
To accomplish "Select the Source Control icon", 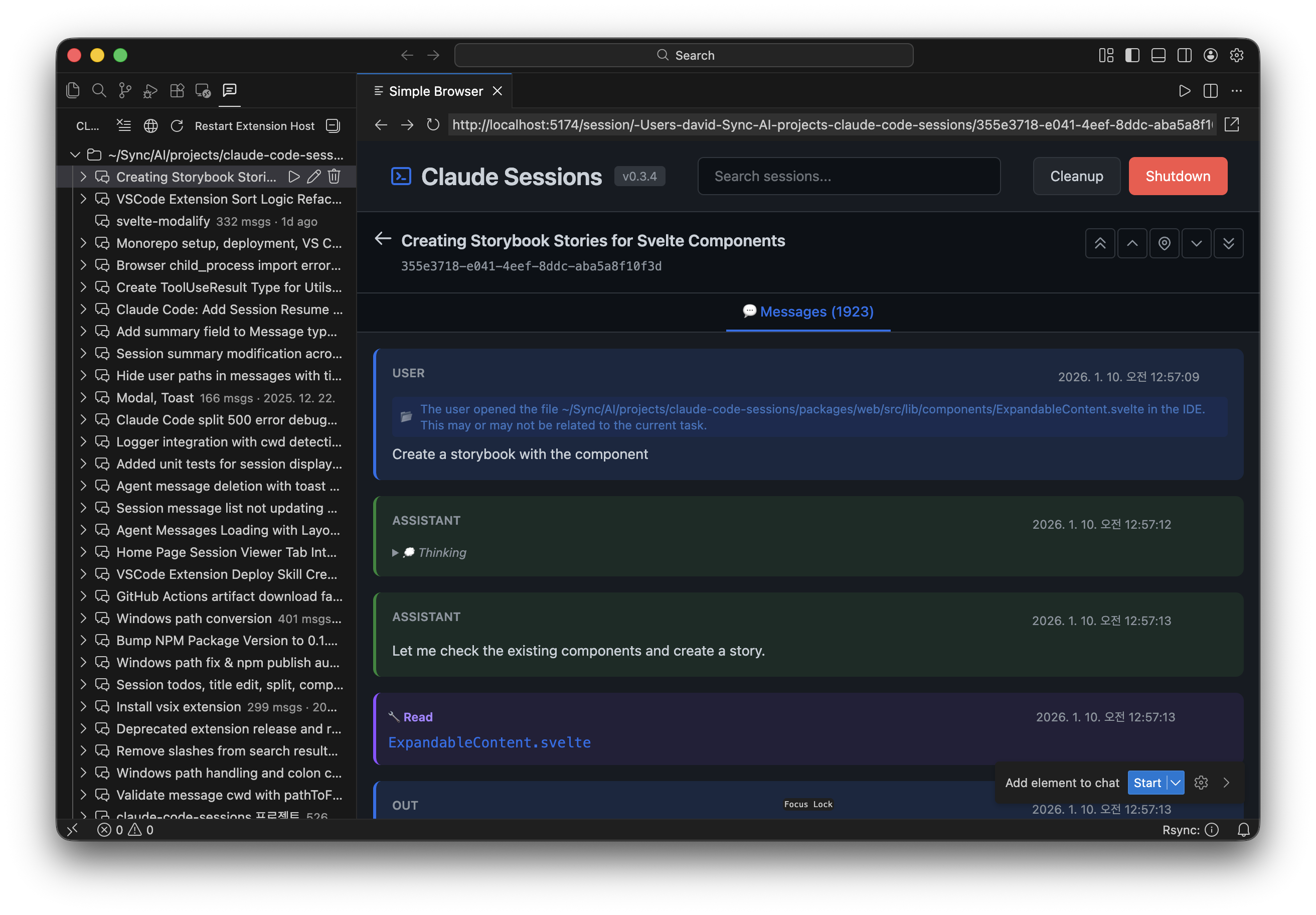I will [124, 90].
